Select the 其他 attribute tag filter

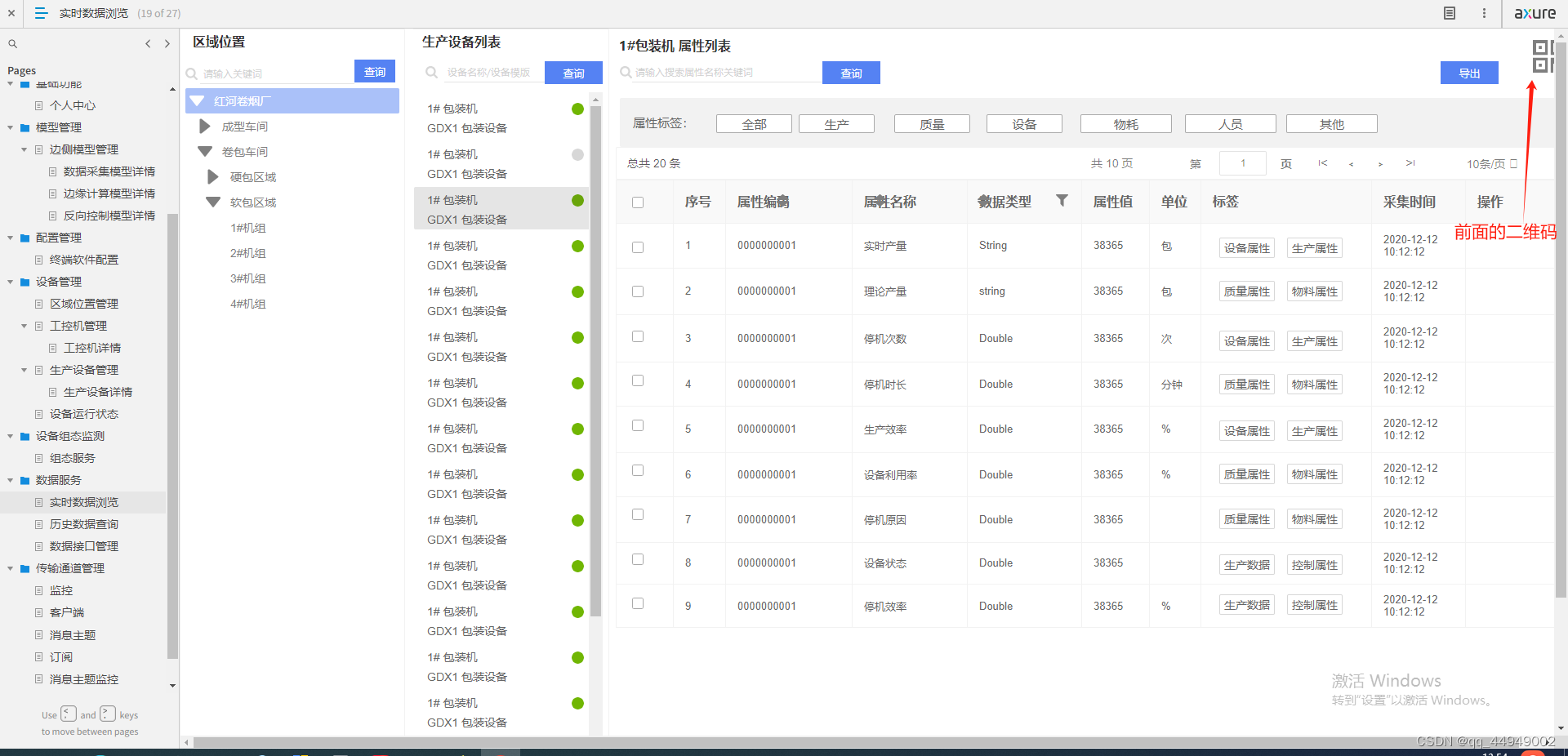pyautogui.click(x=1331, y=124)
